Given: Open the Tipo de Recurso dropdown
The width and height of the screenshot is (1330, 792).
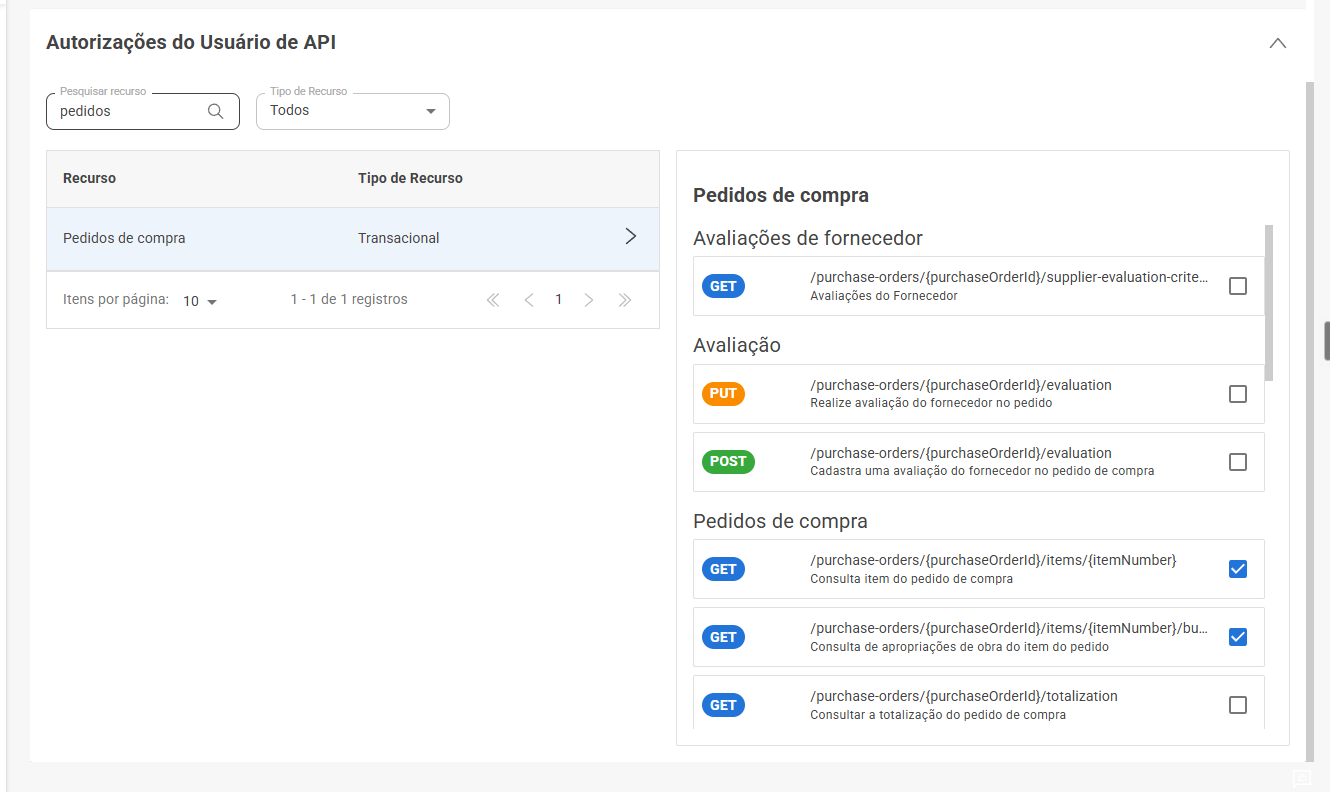Looking at the screenshot, I should tap(353, 111).
